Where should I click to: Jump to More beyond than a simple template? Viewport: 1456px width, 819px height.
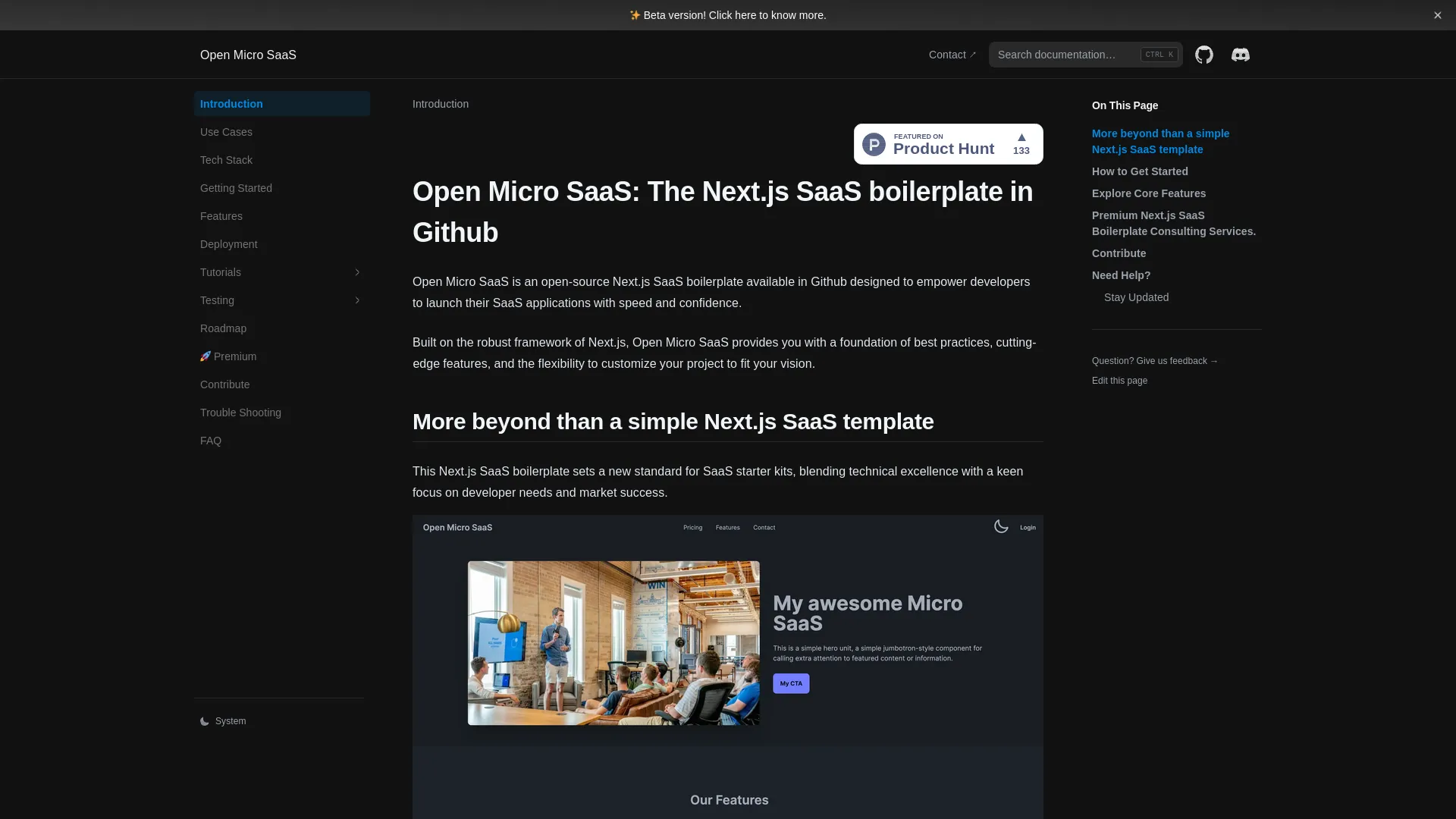point(1160,141)
